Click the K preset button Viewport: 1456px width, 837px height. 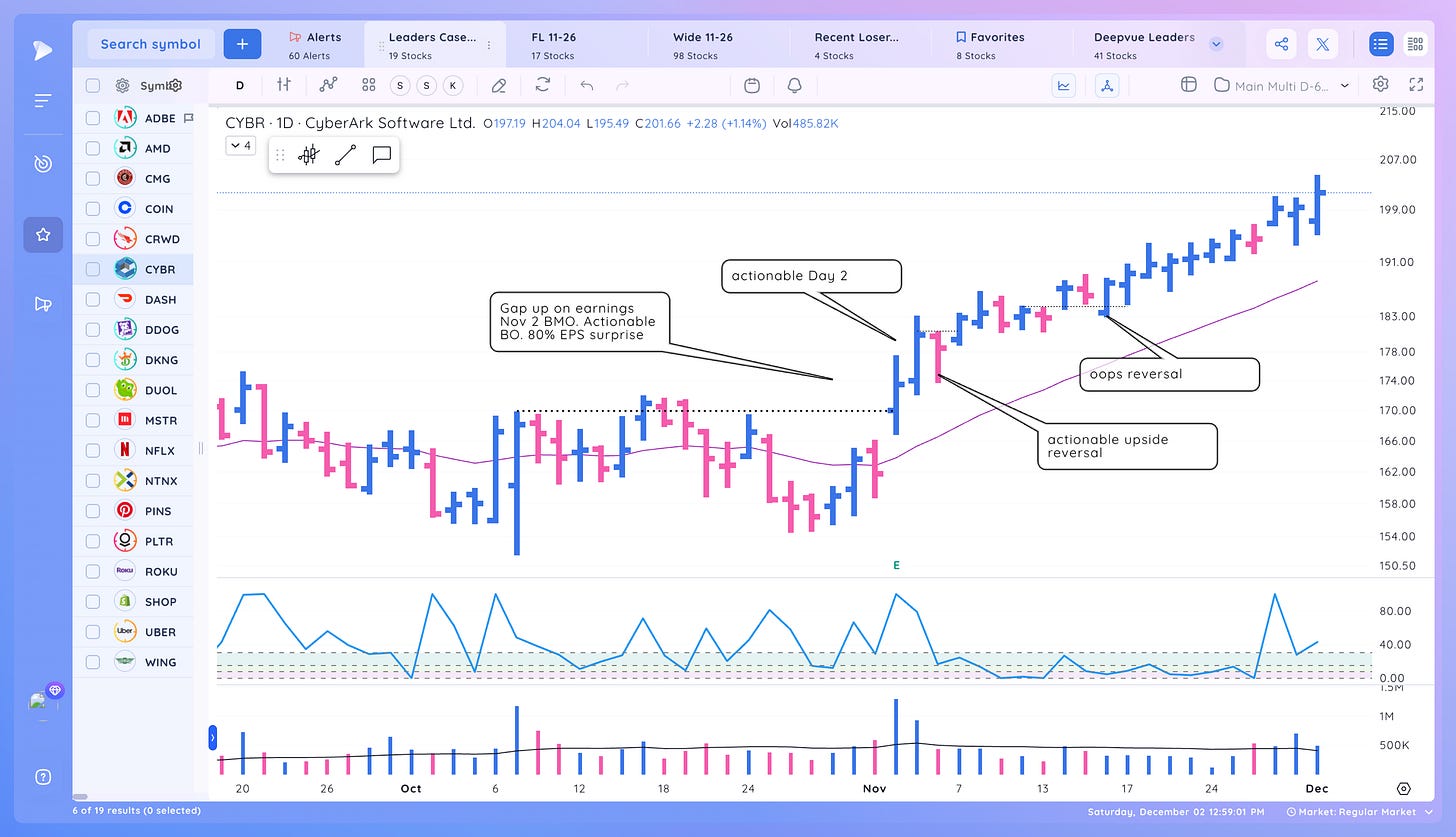[453, 85]
